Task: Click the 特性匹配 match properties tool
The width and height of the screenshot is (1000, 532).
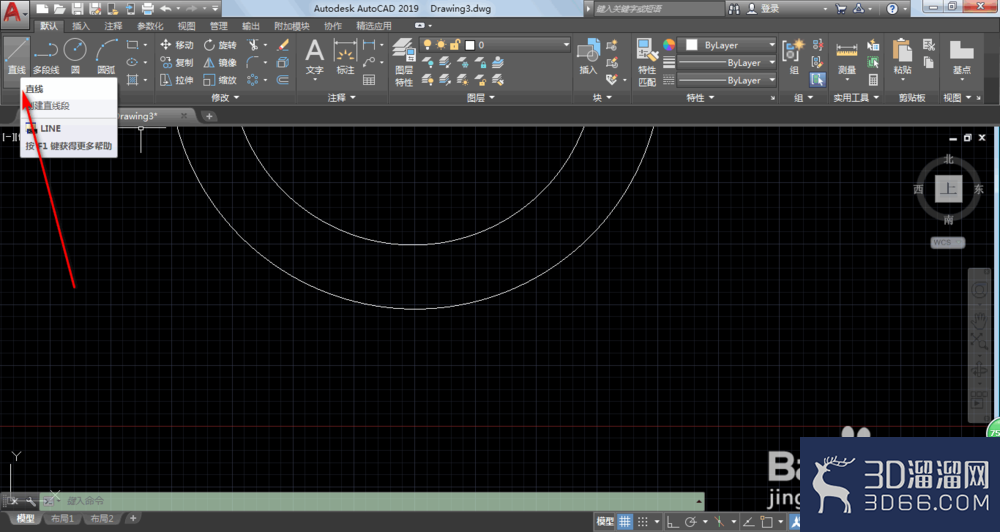Action: coord(647,63)
